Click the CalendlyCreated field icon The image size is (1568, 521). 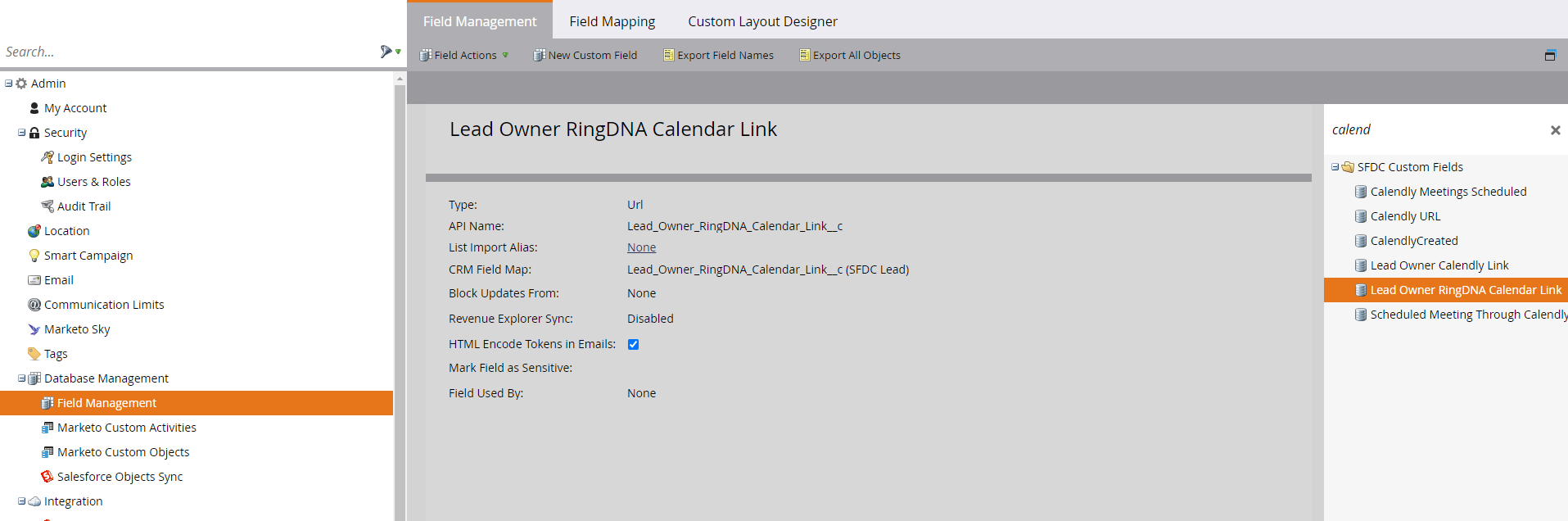1361,241
